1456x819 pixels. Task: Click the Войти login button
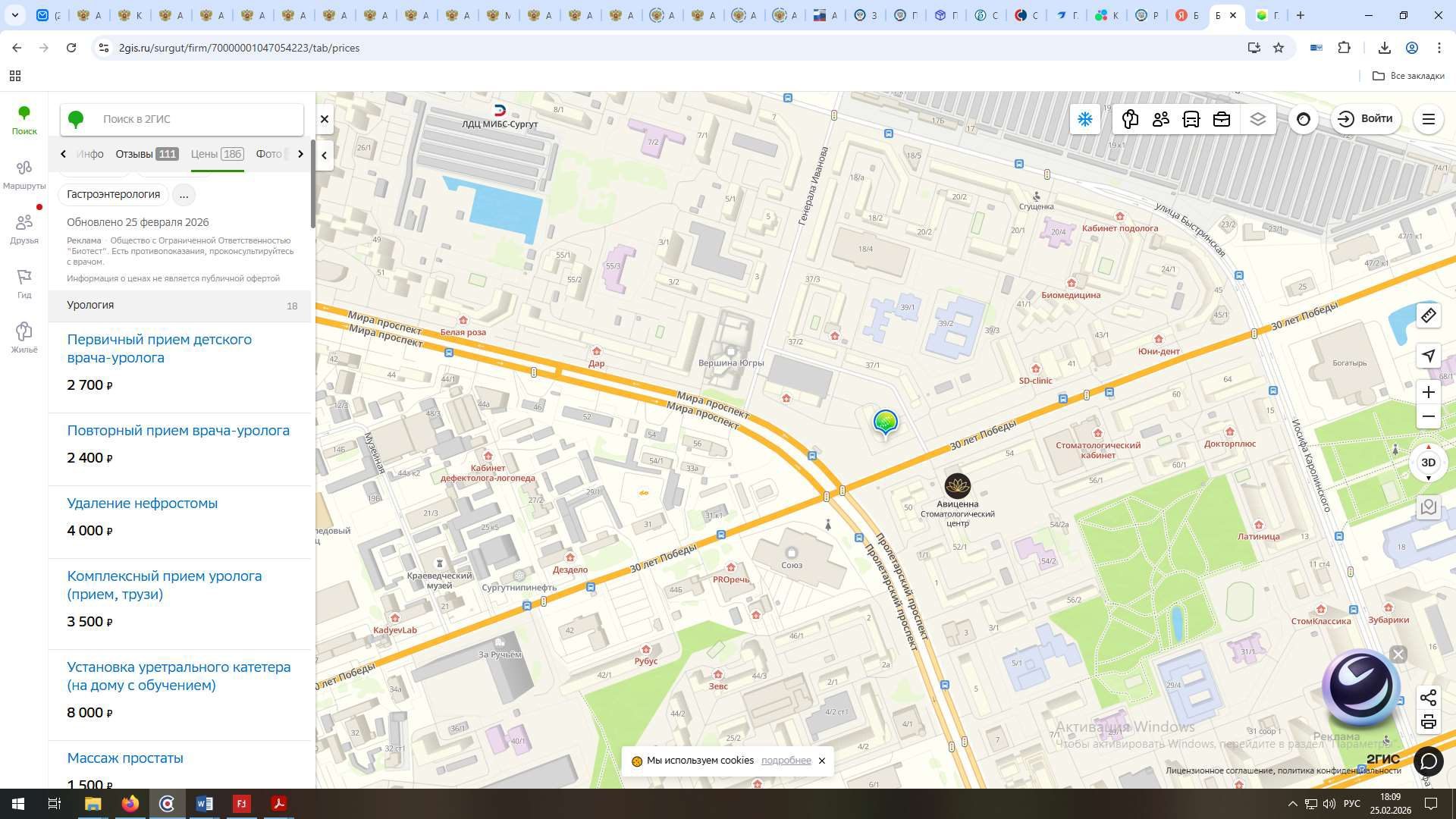point(1366,119)
